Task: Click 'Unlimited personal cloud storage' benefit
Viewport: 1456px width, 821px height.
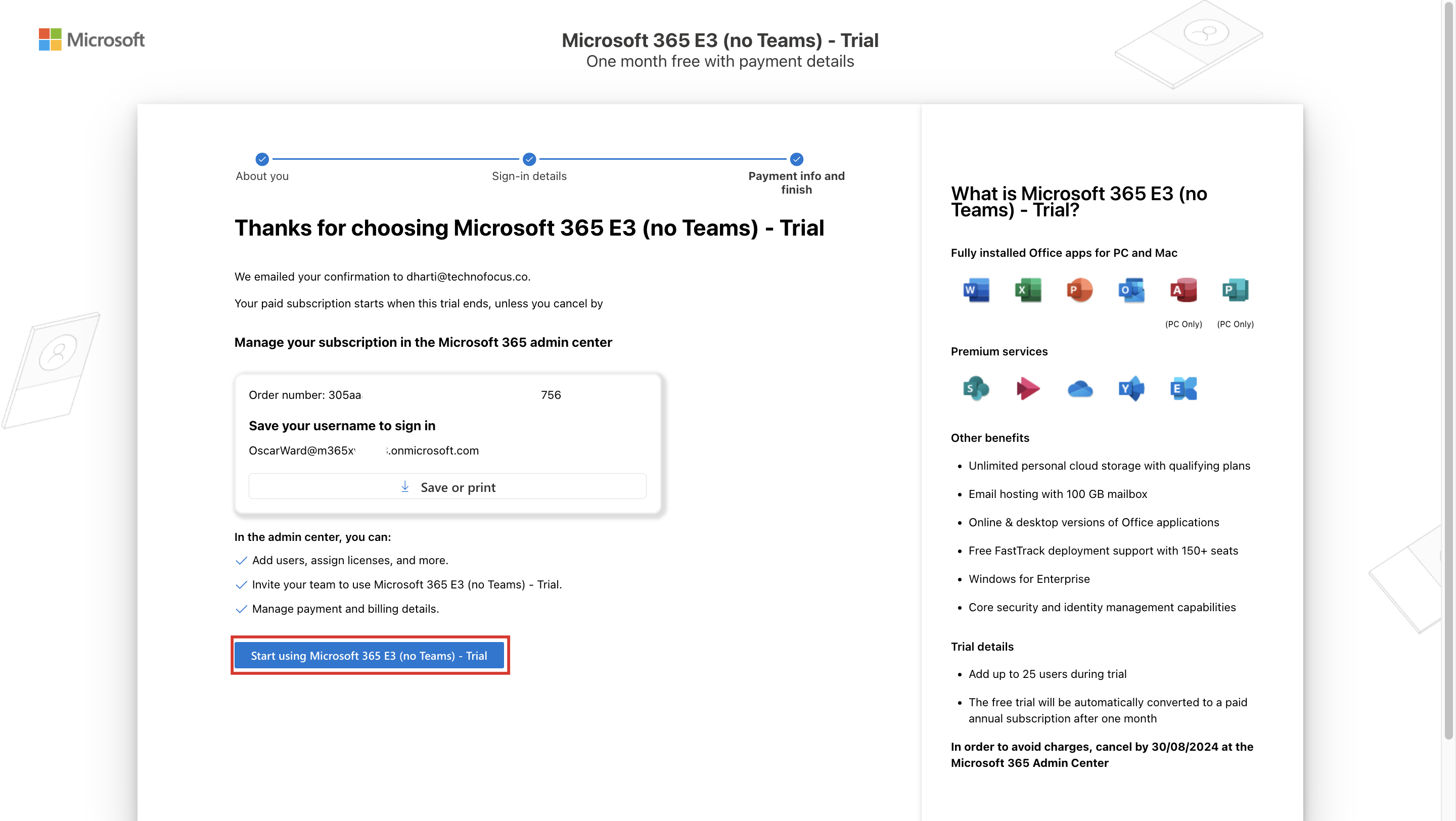Action: 1109,466
